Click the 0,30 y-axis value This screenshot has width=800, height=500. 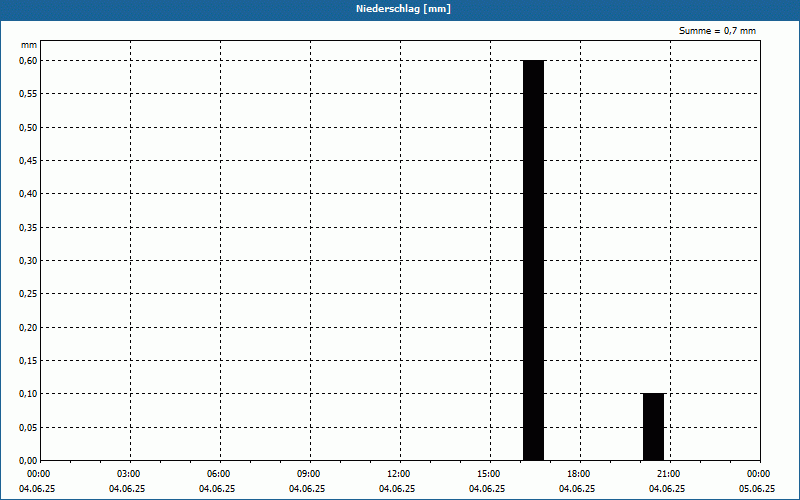click(x=28, y=261)
